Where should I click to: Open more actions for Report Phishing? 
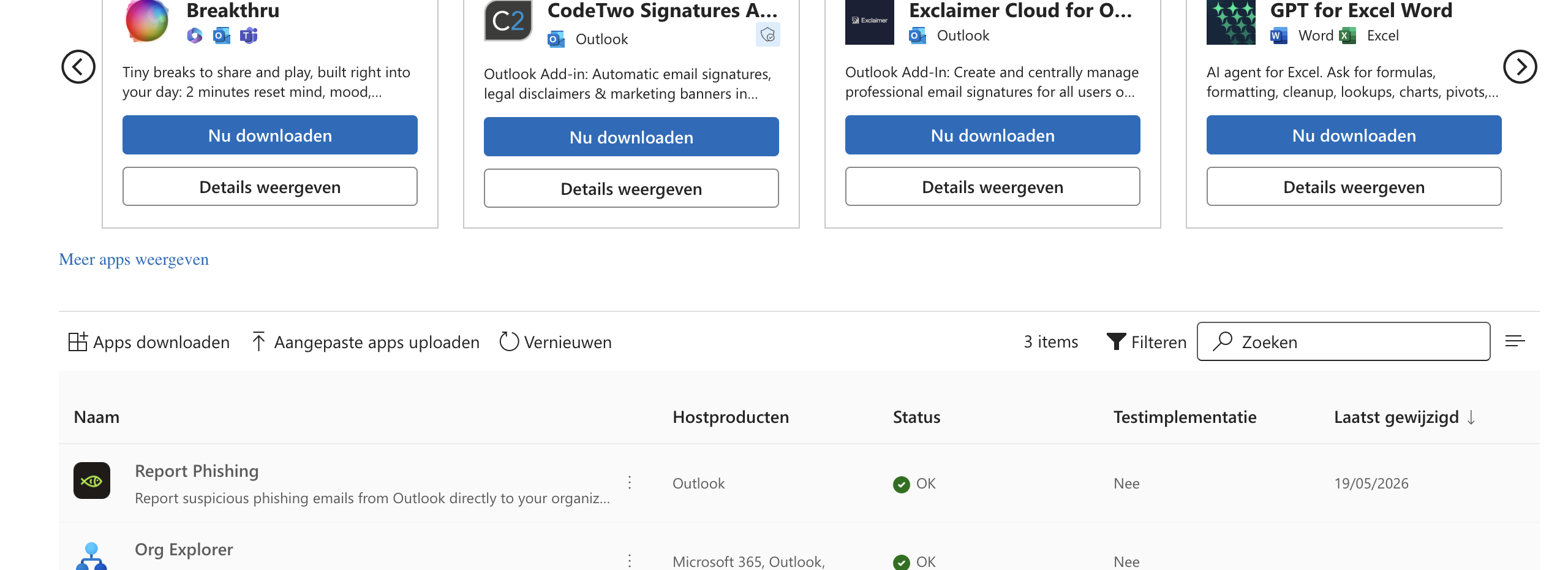point(630,482)
